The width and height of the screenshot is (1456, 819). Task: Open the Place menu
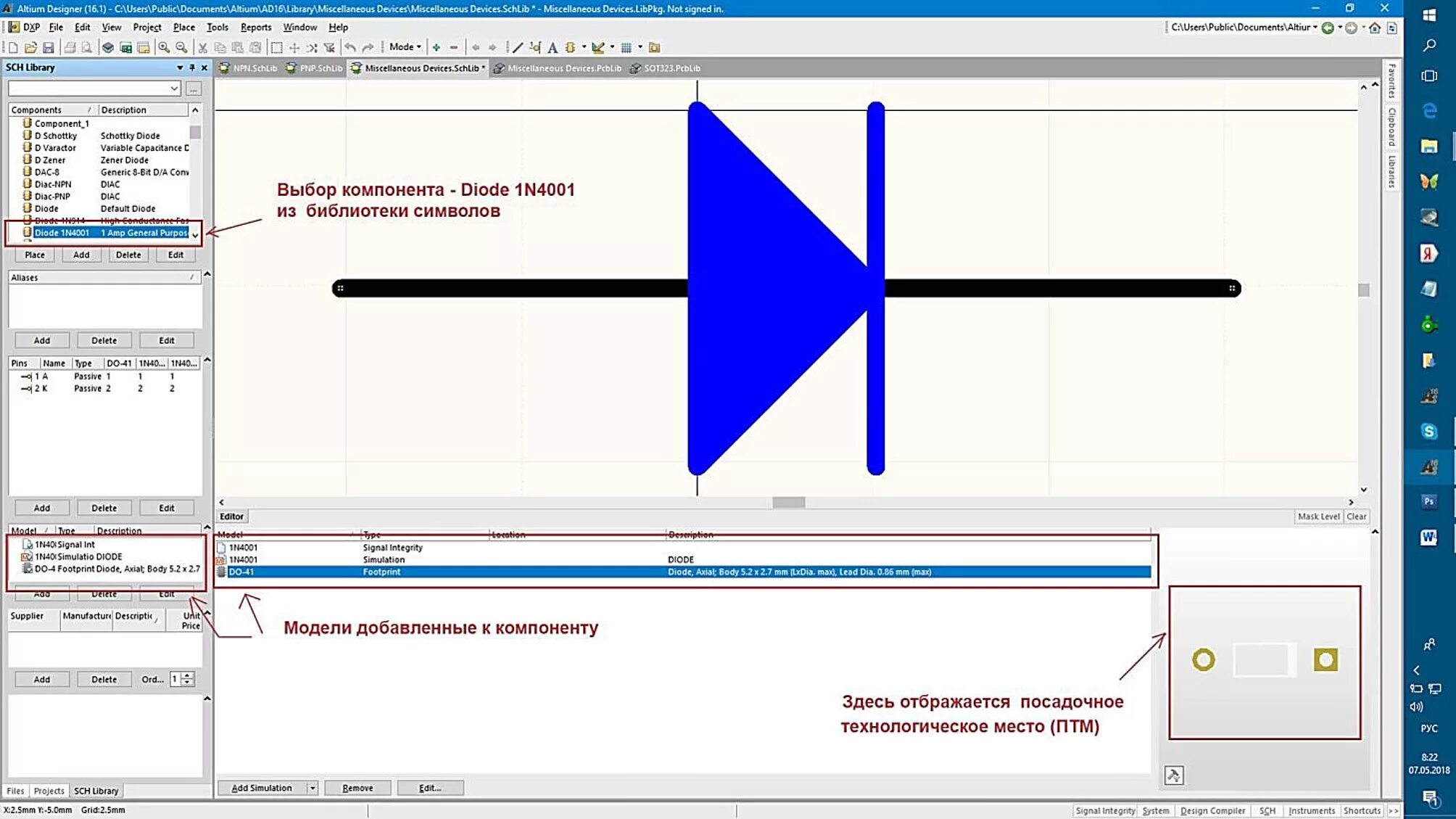pos(183,28)
